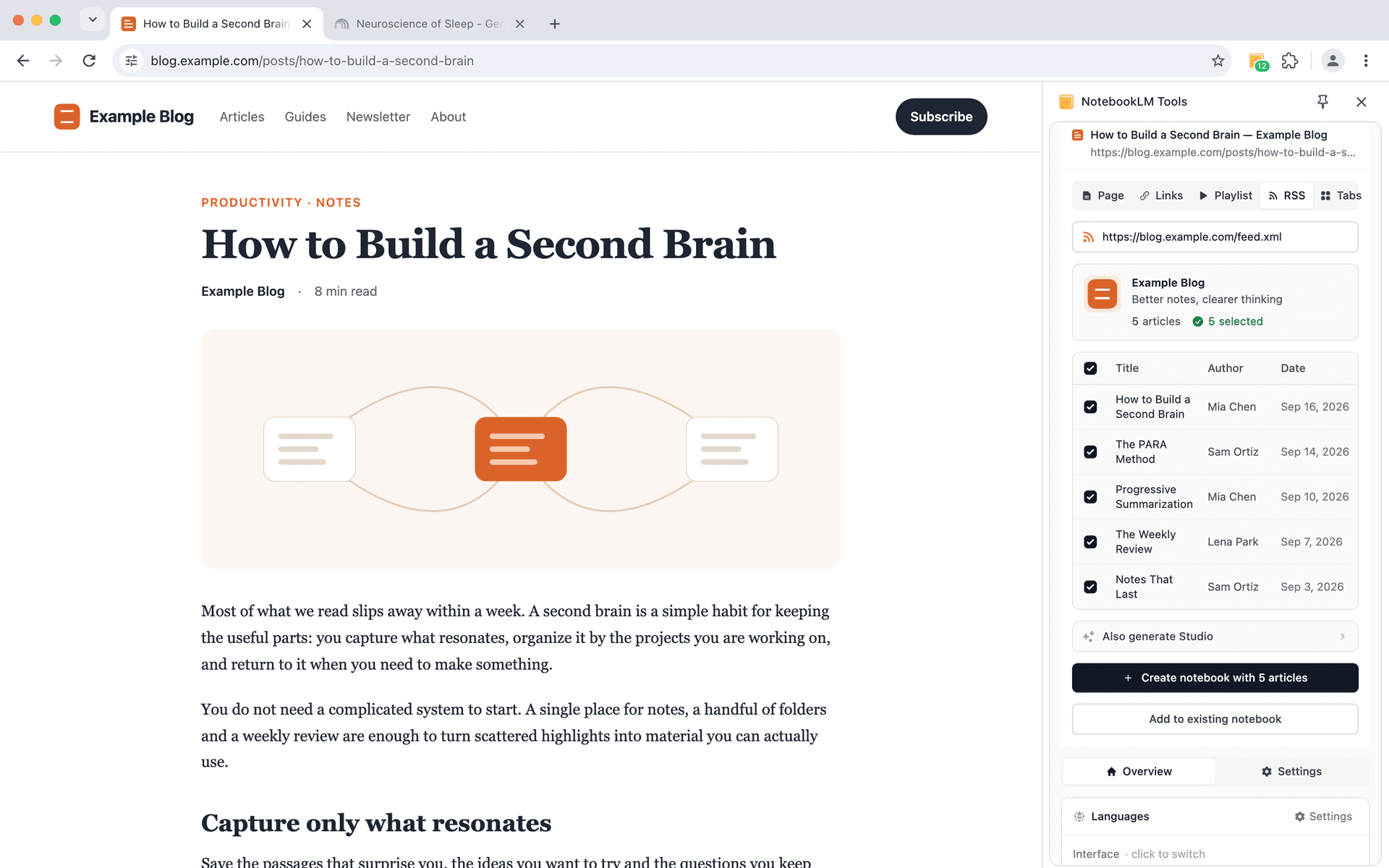
Task: Click the RSS feed URL input field
Action: pyautogui.click(x=1215, y=237)
